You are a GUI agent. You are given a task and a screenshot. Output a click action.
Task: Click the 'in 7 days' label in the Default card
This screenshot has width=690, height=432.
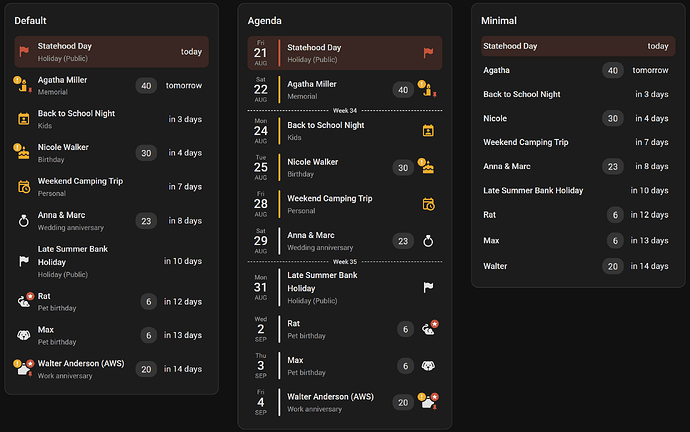pos(185,187)
